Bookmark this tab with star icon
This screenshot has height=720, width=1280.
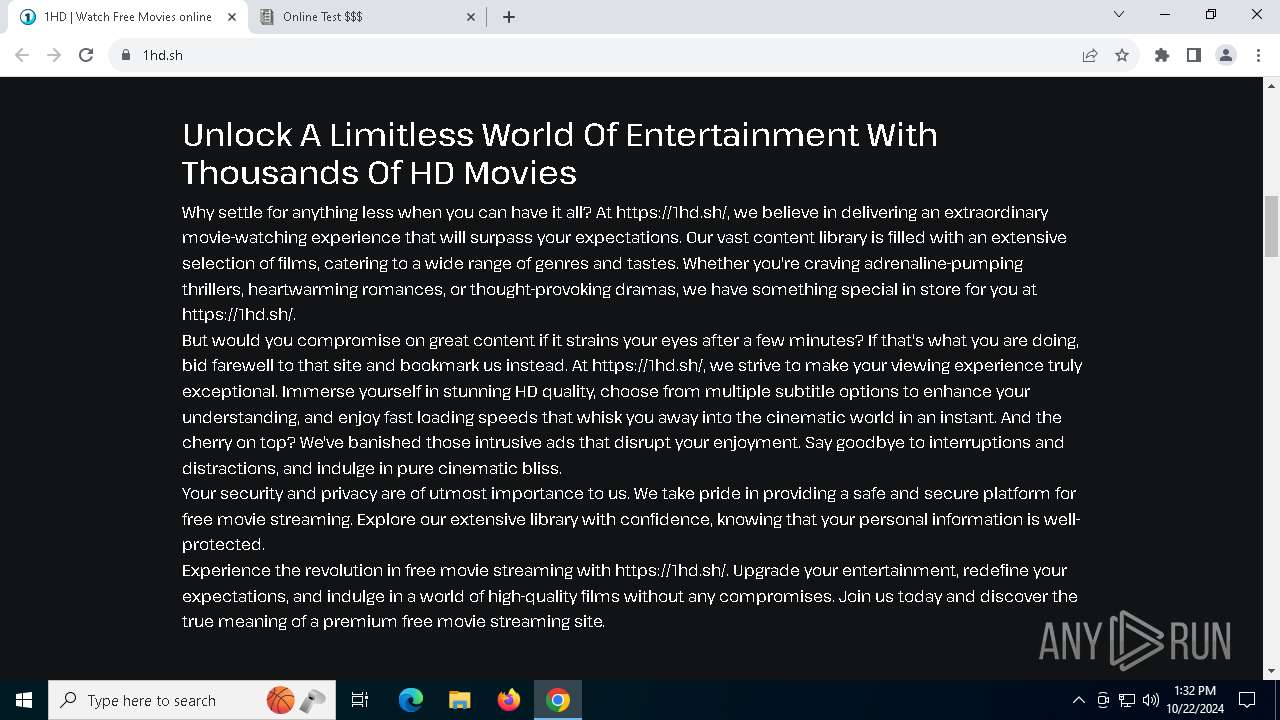pos(1122,55)
